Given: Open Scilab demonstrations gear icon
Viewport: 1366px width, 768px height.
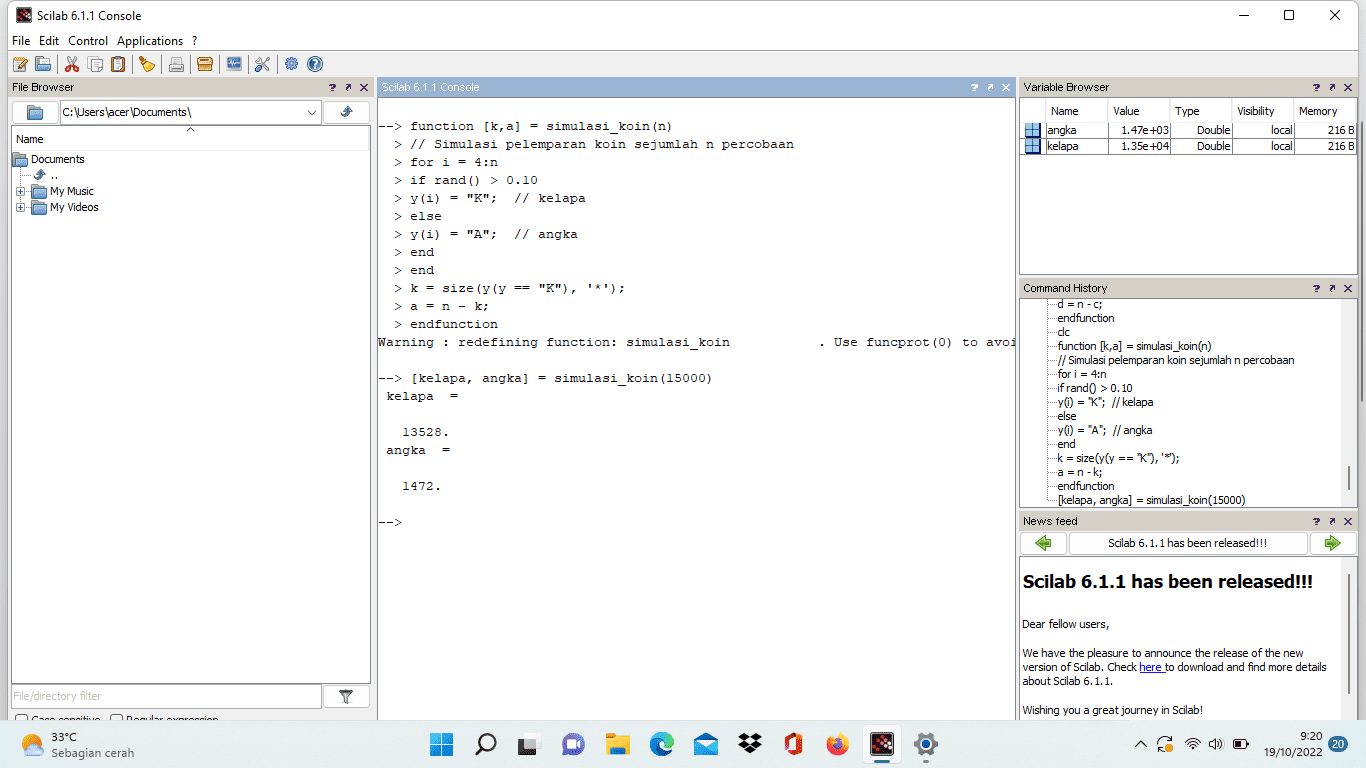Looking at the screenshot, I should [x=291, y=64].
